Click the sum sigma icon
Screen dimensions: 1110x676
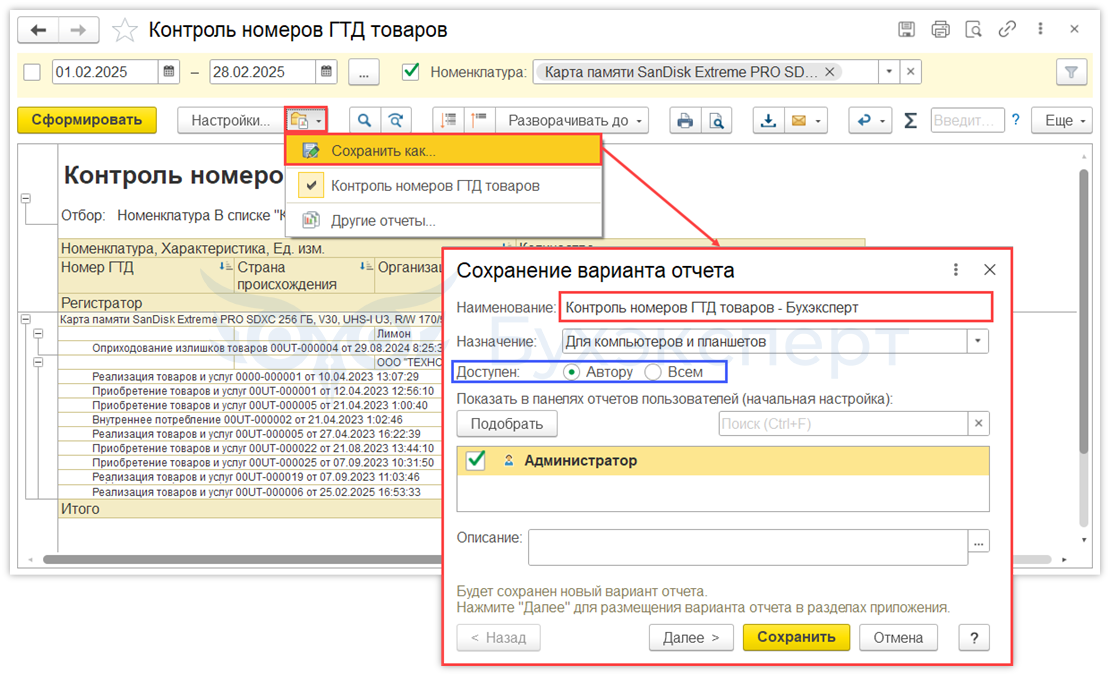tap(910, 121)
